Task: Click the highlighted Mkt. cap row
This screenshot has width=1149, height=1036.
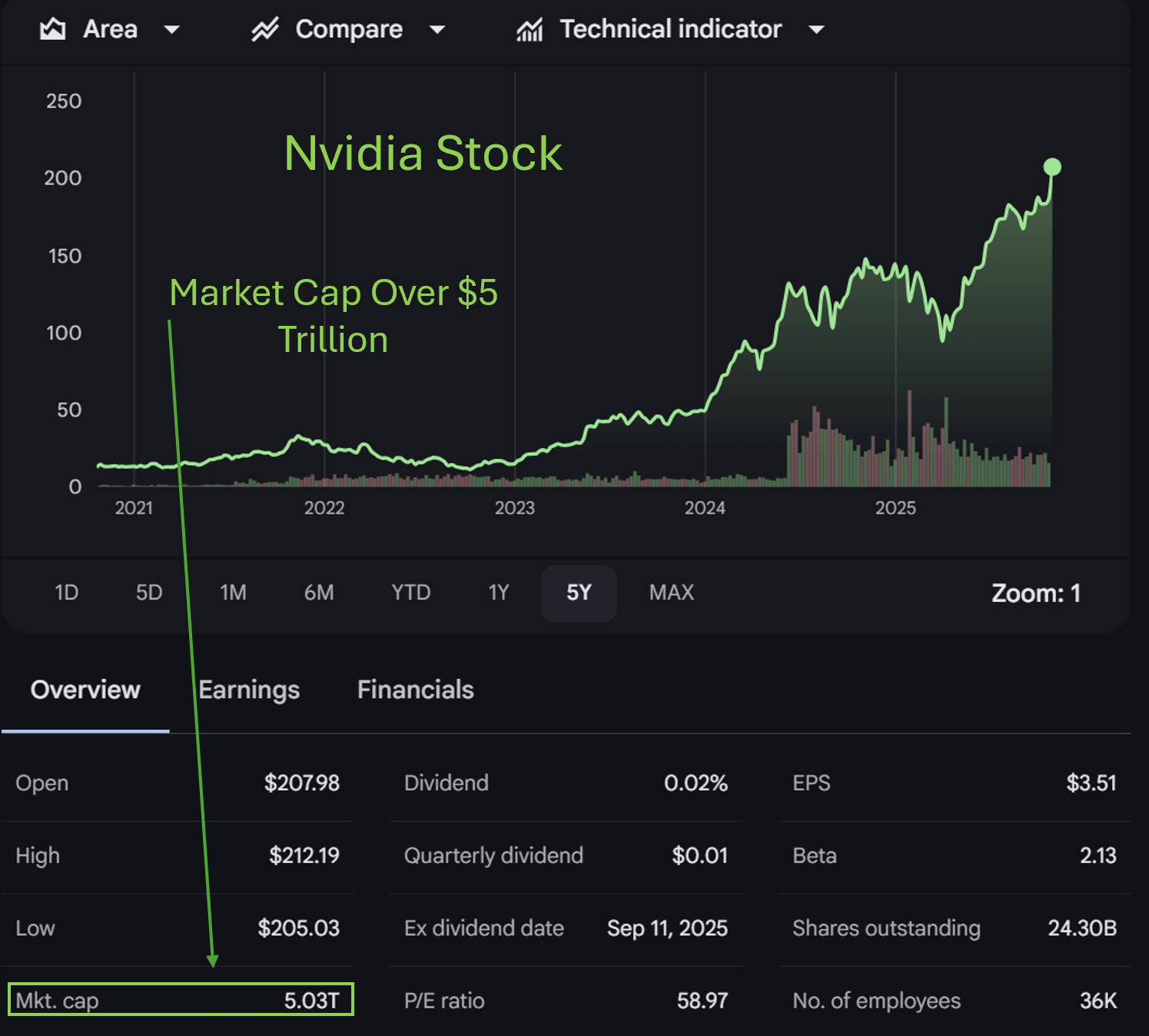Action: click(x=181, y=1000)
